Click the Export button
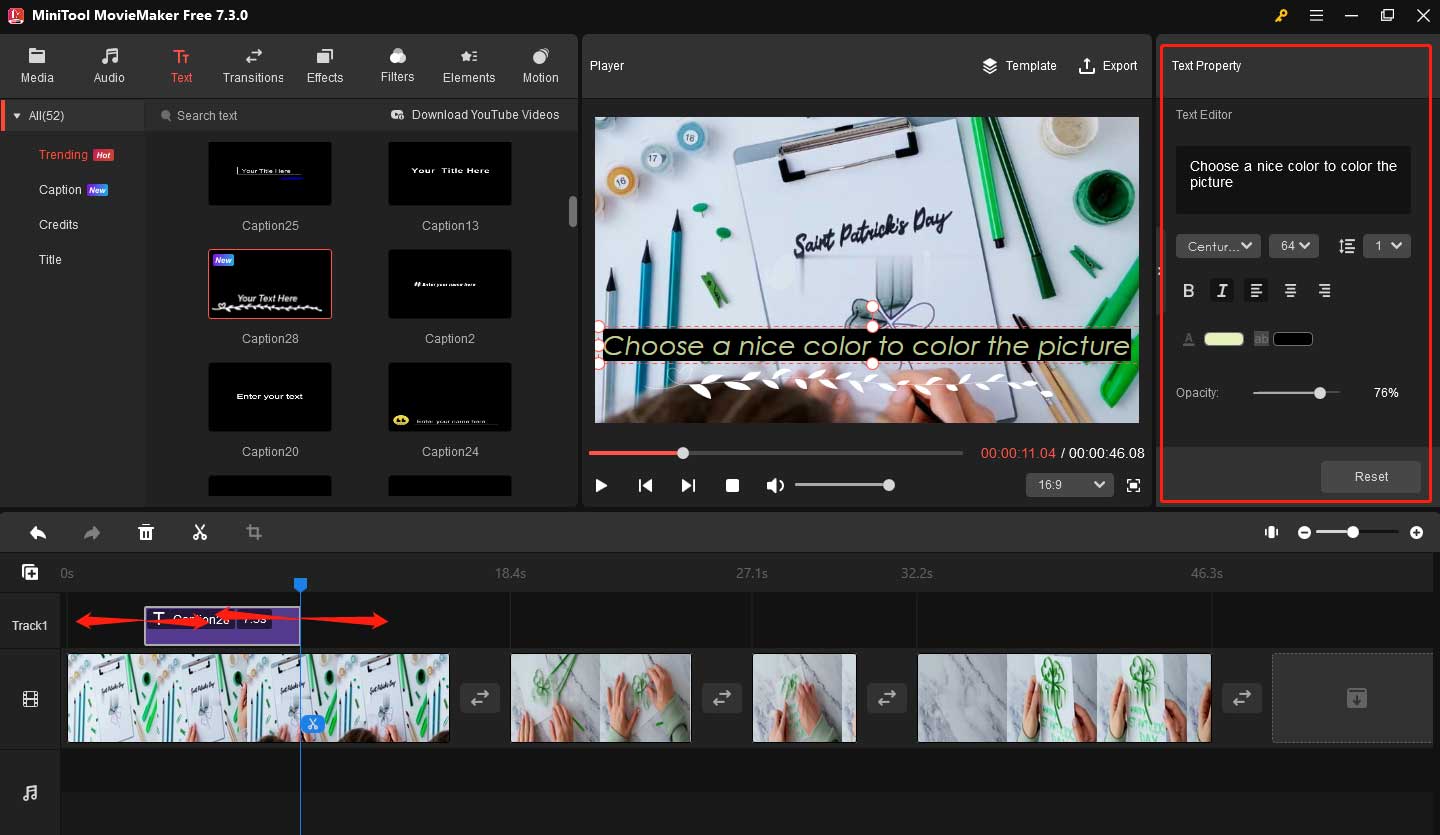This screenshot has width=1440, height=835. tap(1108, 66)
